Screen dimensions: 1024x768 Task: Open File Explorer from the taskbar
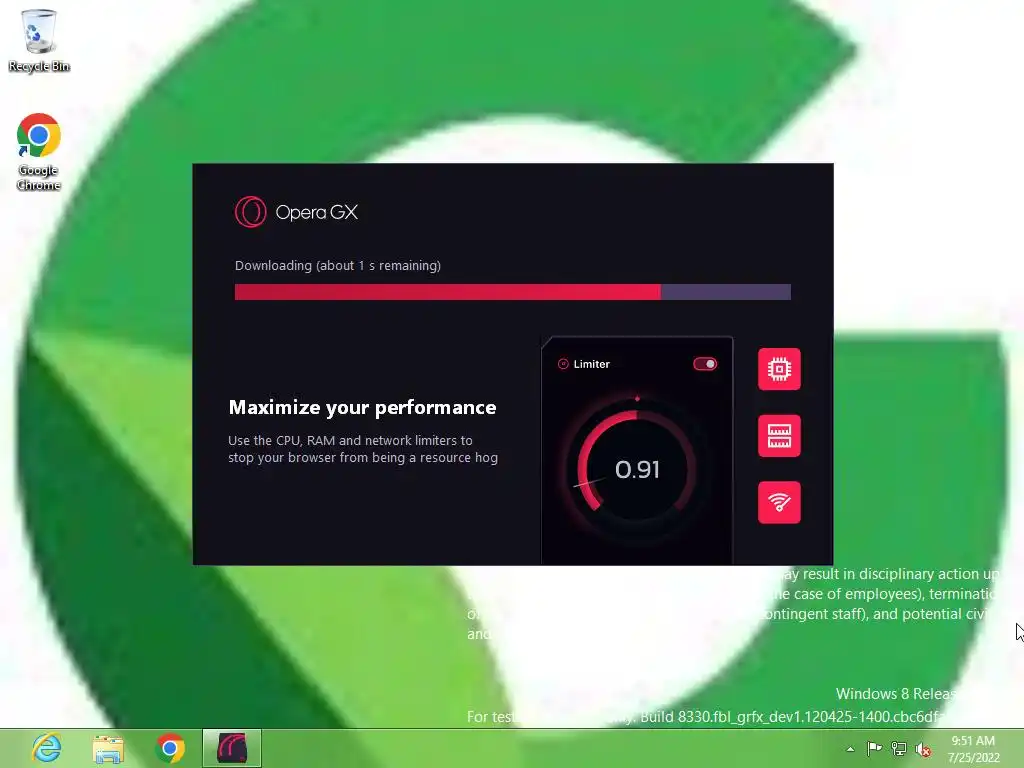click(108, 748)
